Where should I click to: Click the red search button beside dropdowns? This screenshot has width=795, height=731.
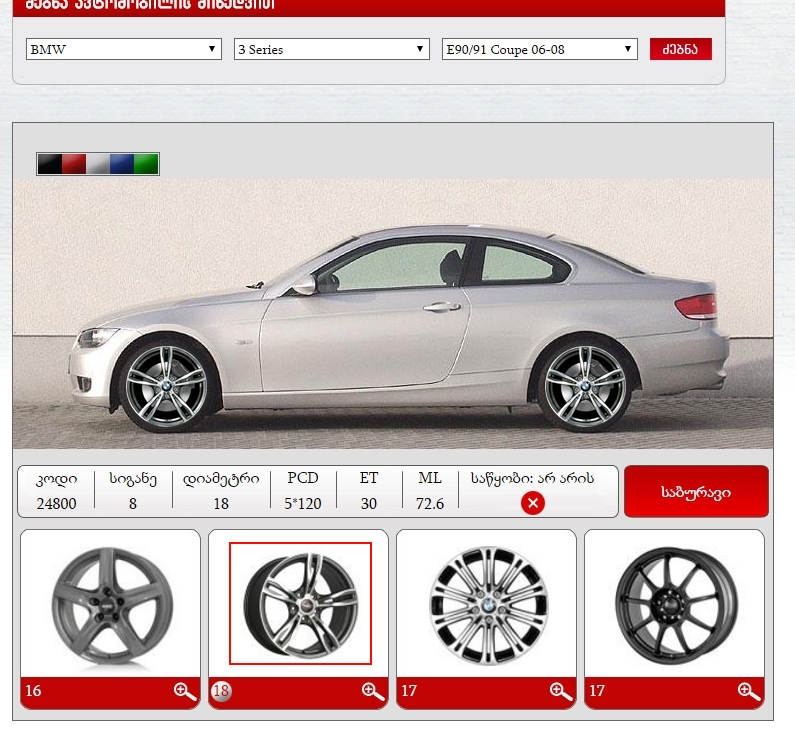[x=680, y=49]
